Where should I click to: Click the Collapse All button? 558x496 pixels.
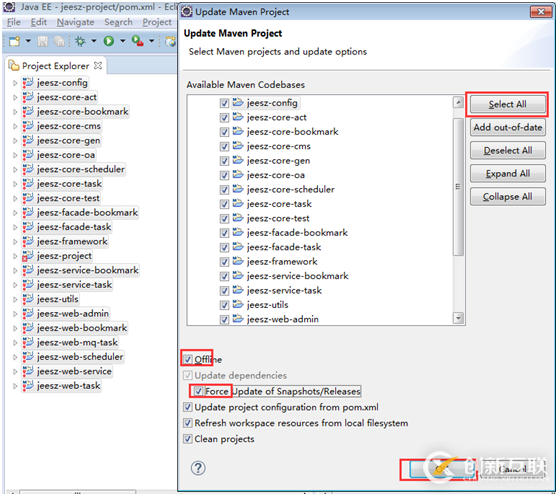pyautogui.click(x=507, y=197)
